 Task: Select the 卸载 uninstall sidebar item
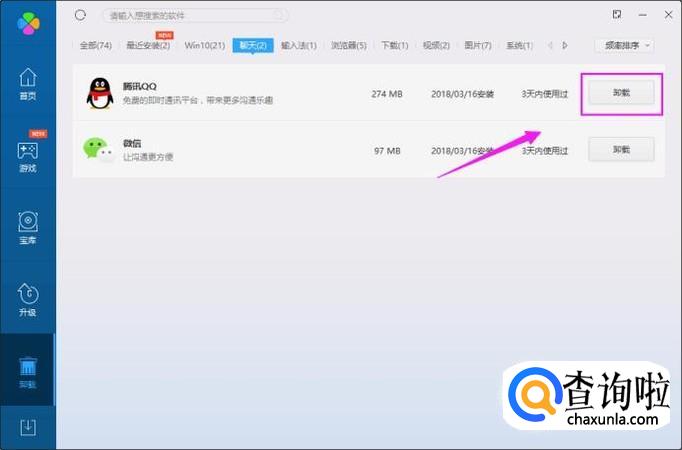pos(28,372)
